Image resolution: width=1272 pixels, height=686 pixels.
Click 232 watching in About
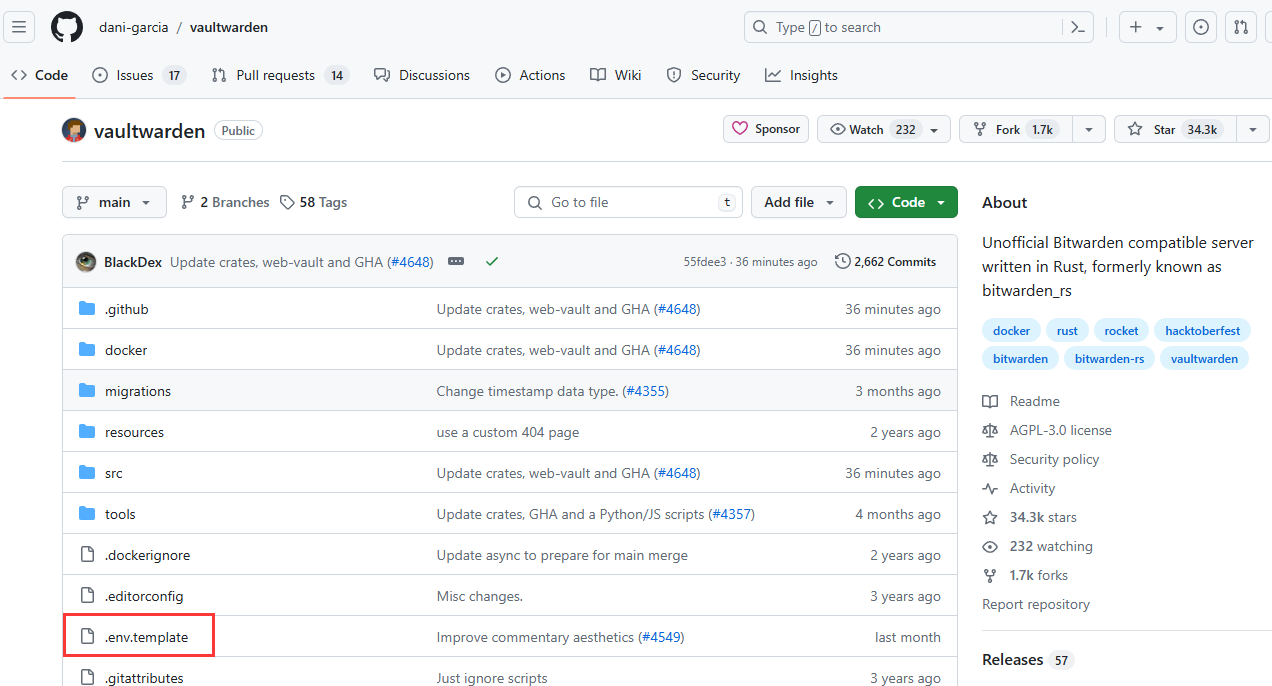pos(1051,546)
